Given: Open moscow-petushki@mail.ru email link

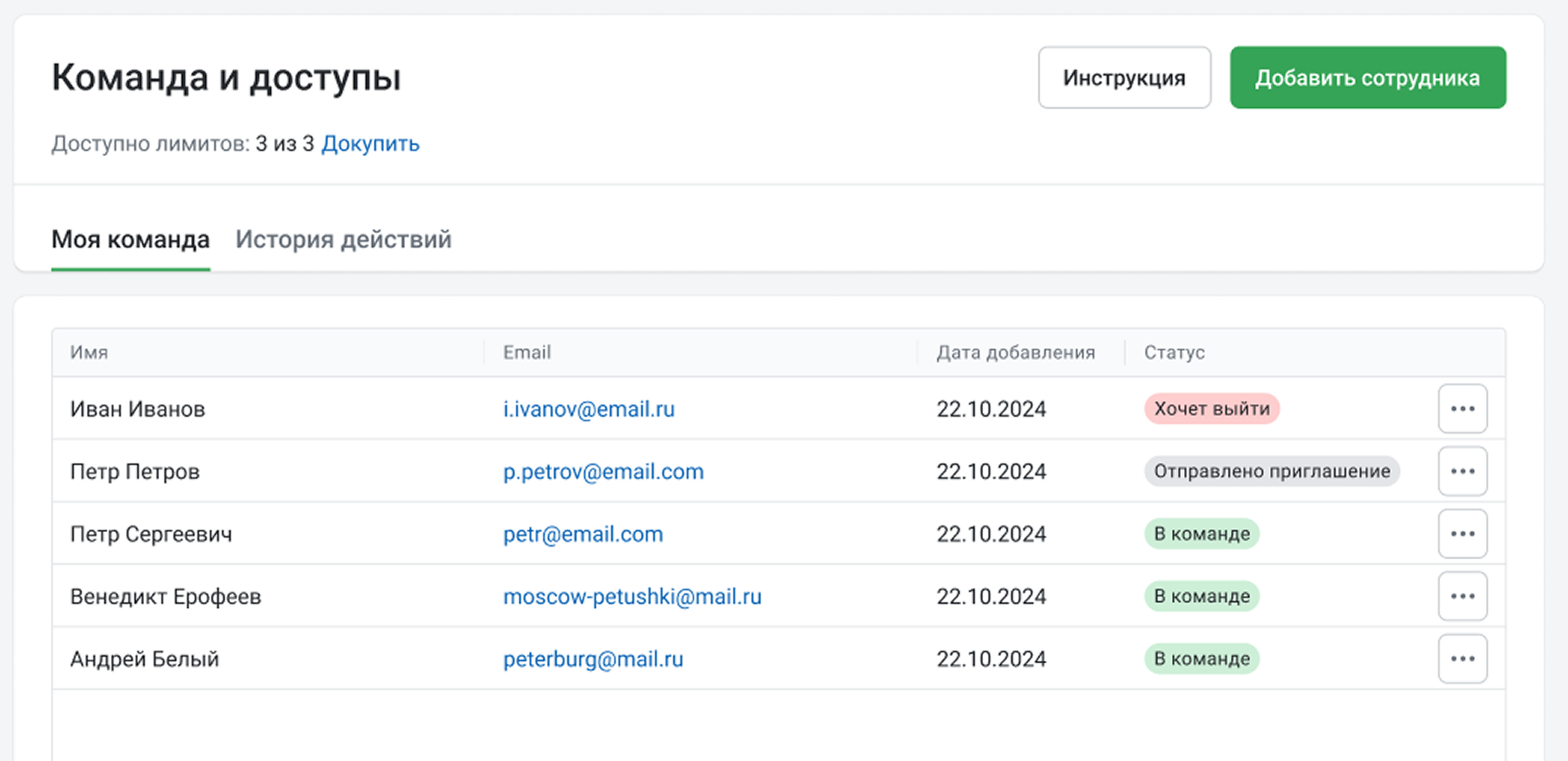Looking at the screenshot, I should (632, 597).
